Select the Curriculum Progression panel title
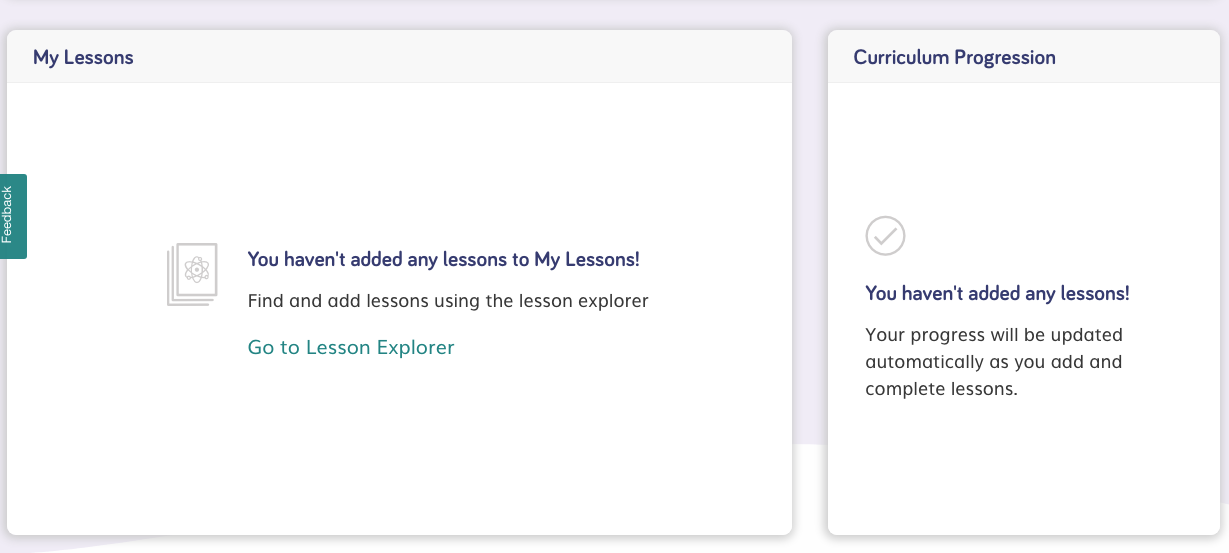 point(954,57)
